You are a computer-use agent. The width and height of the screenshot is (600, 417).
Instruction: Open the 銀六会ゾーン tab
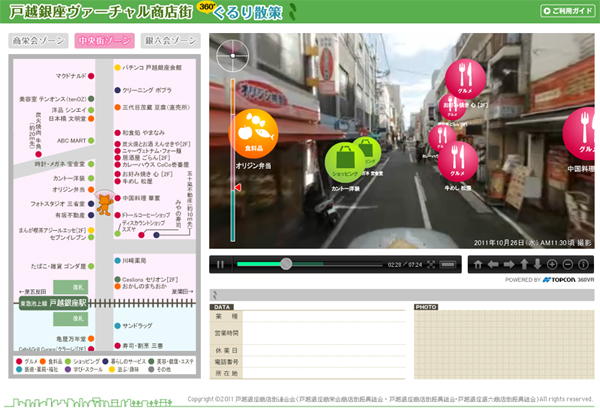pos(170,41)
